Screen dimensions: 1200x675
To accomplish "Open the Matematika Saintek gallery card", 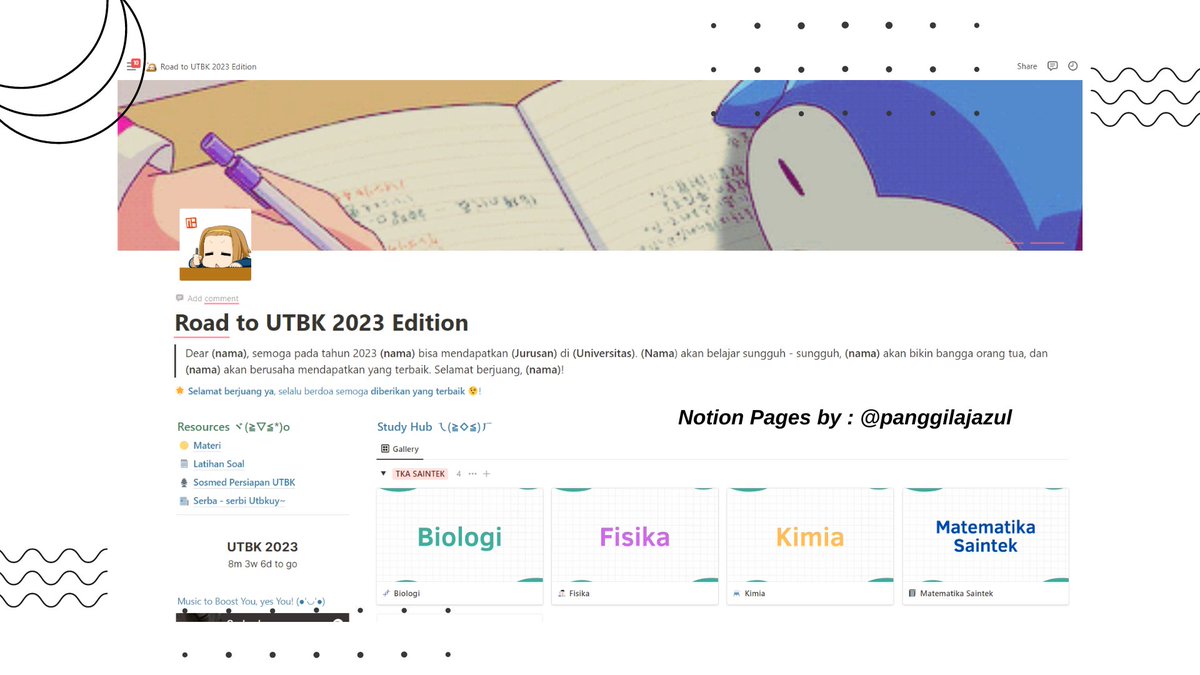I will 985,546.
